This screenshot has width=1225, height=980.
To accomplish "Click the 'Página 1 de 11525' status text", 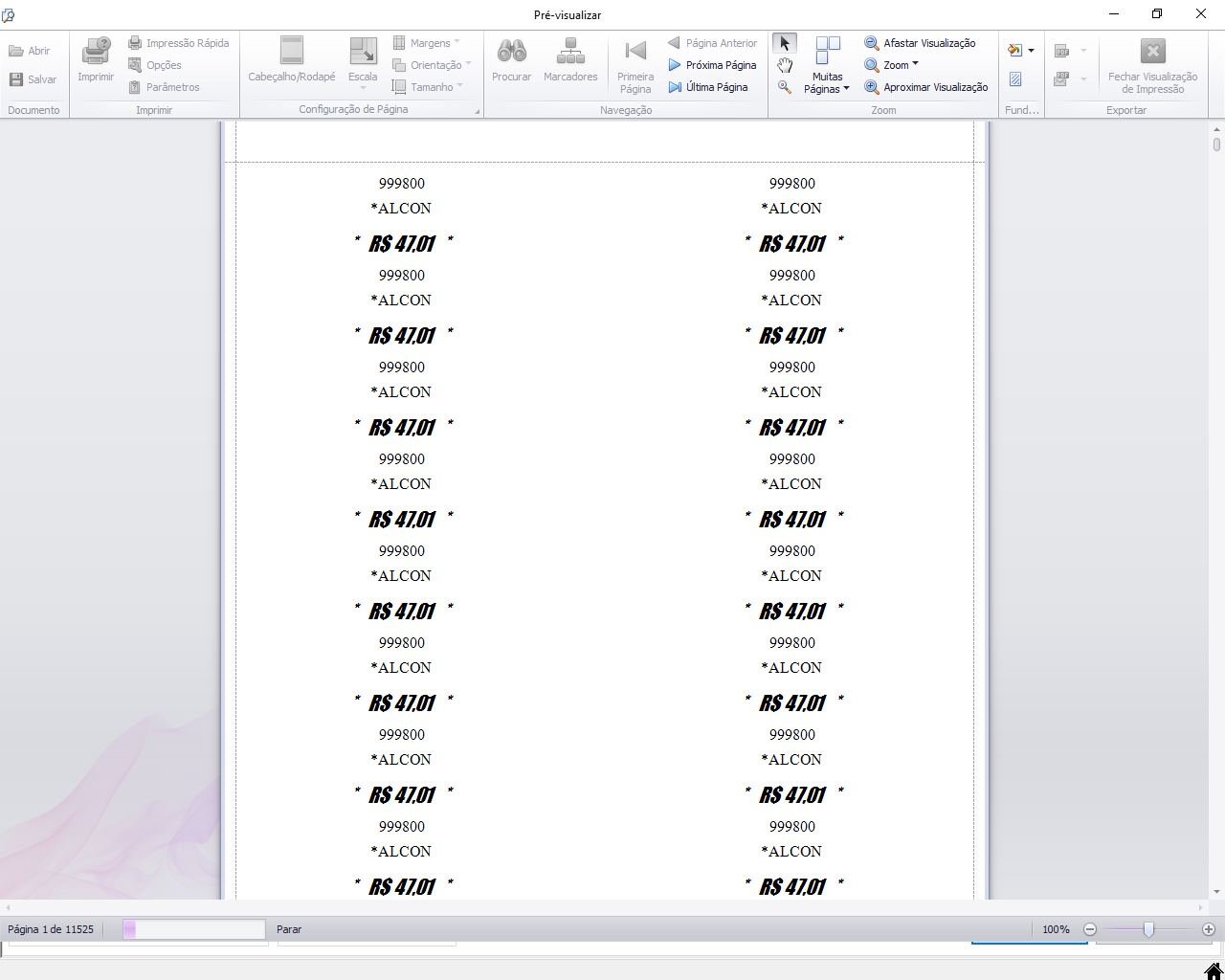I will coord(51,929).
